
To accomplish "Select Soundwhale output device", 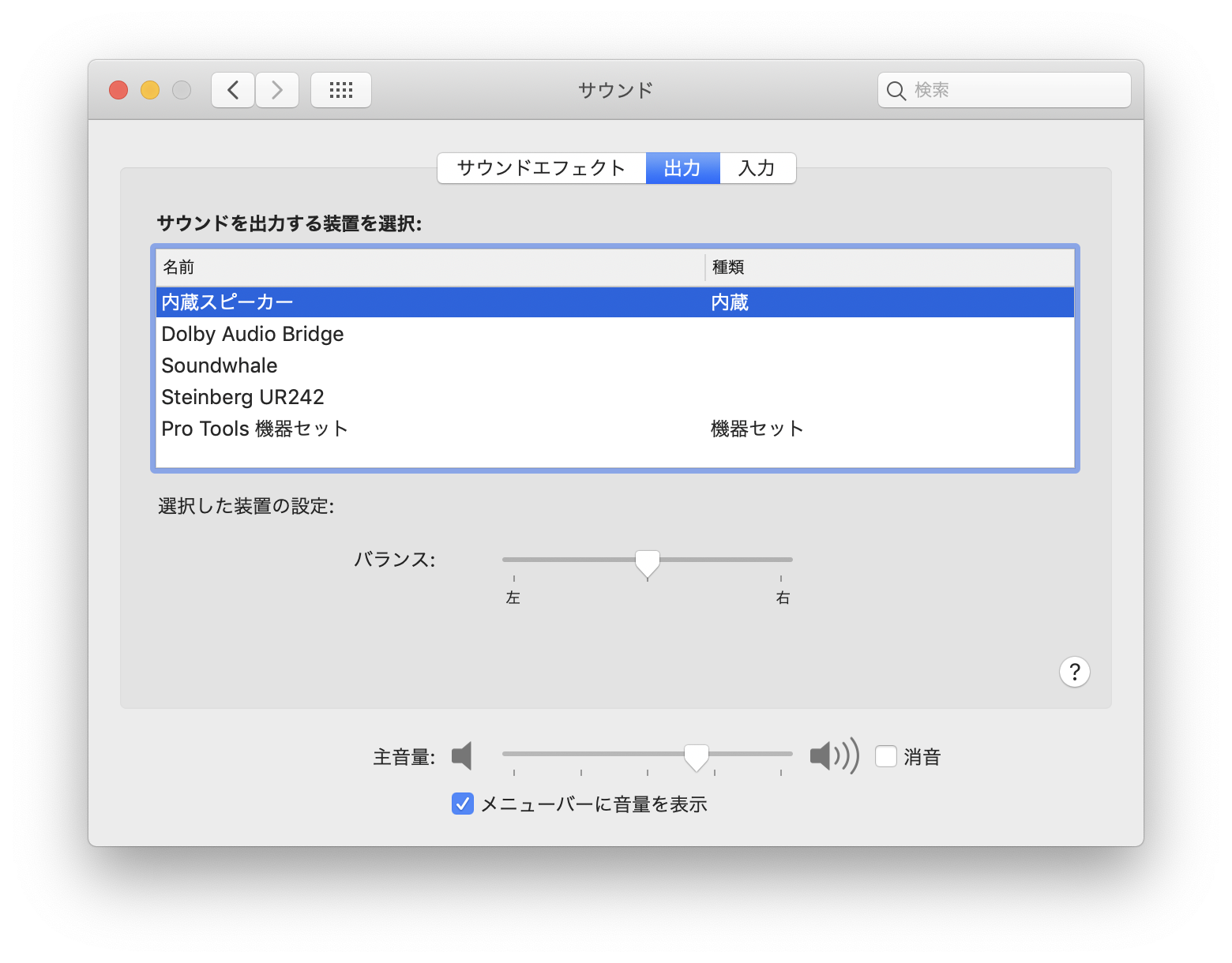I will pyautogui.click(x=615, y=365).
